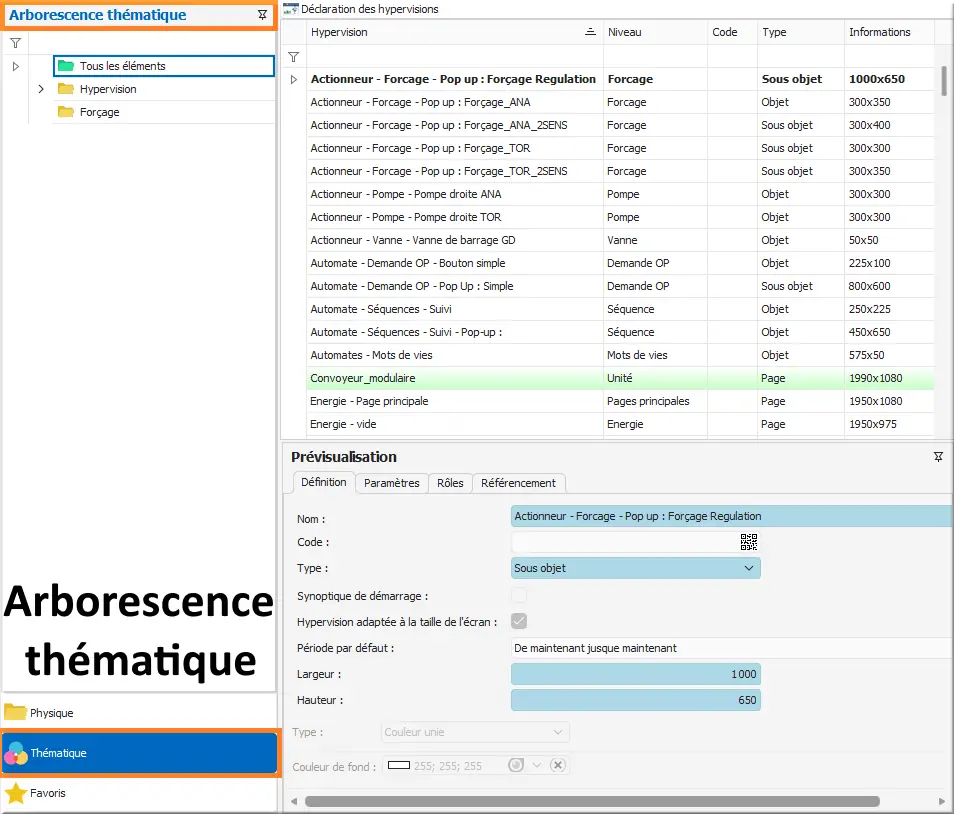Select the Forçage tree item
The image size is (954, 814).
(164, 112)
